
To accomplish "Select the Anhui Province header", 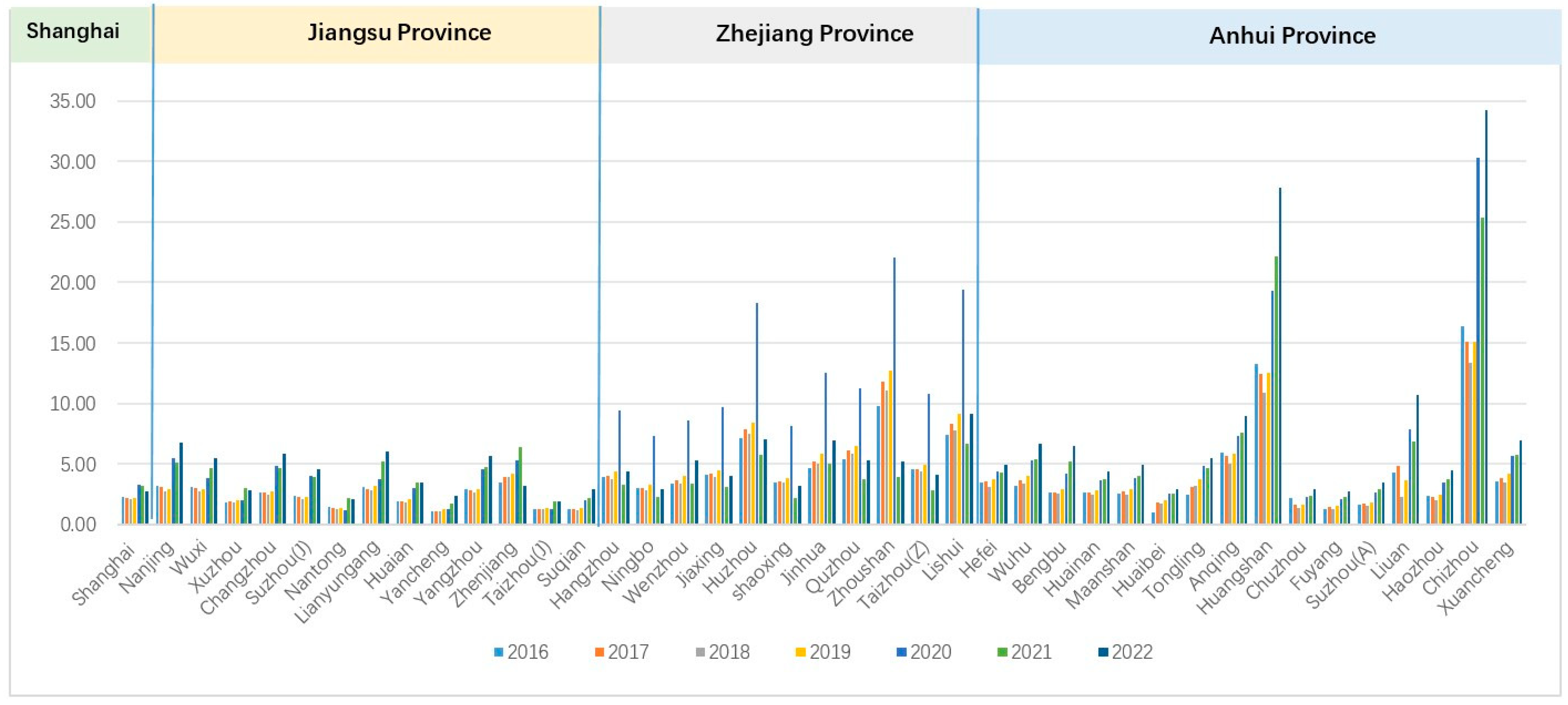I will pos(1292,36).
